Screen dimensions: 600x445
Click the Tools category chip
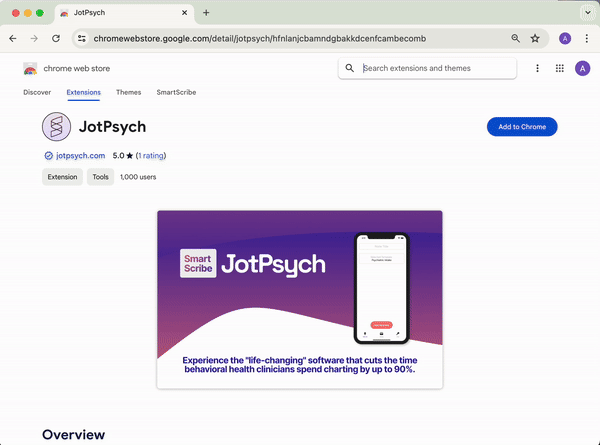pos(100,177)
